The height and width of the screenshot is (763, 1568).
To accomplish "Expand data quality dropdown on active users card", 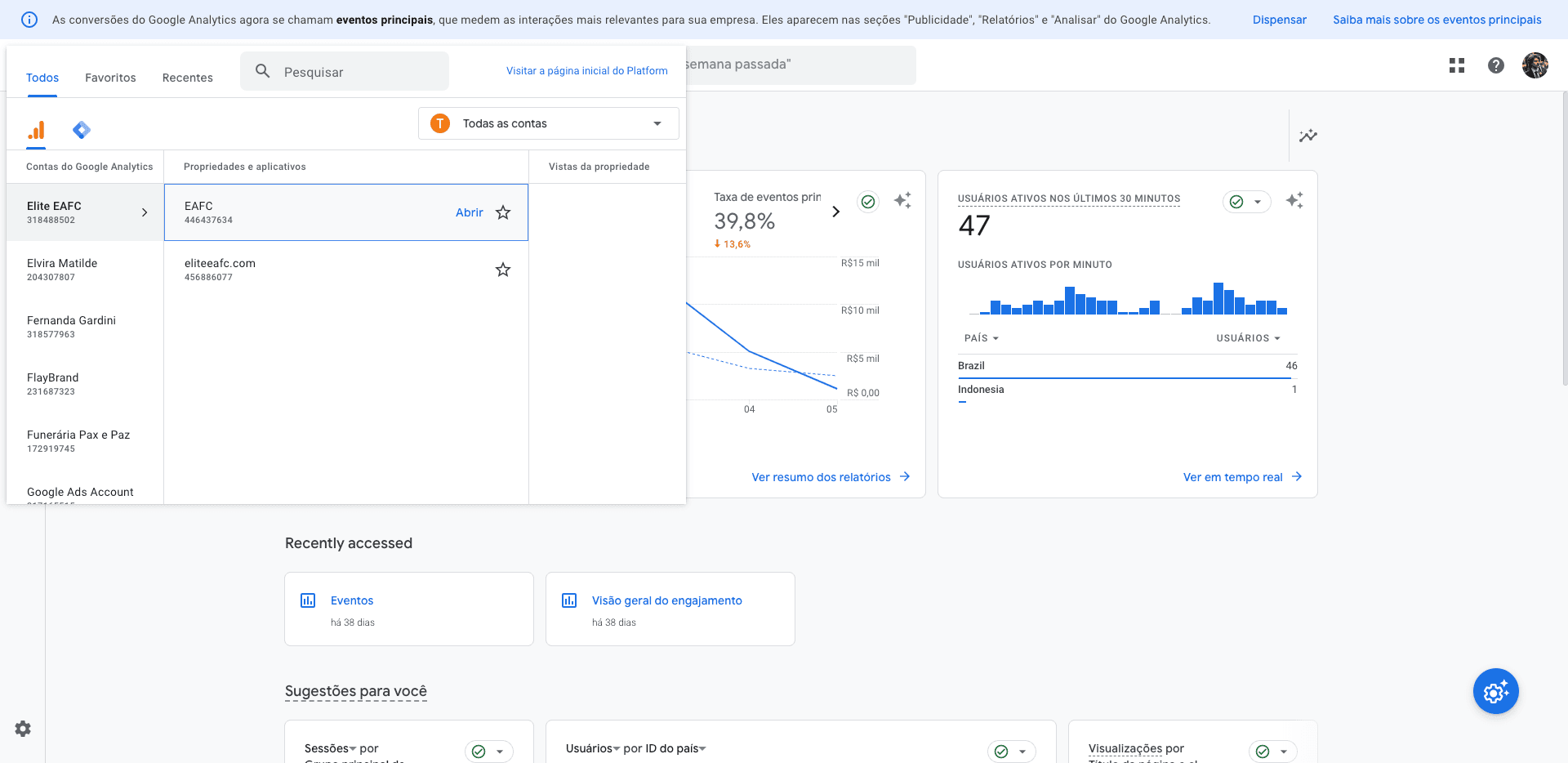I will coord(1247,202).
